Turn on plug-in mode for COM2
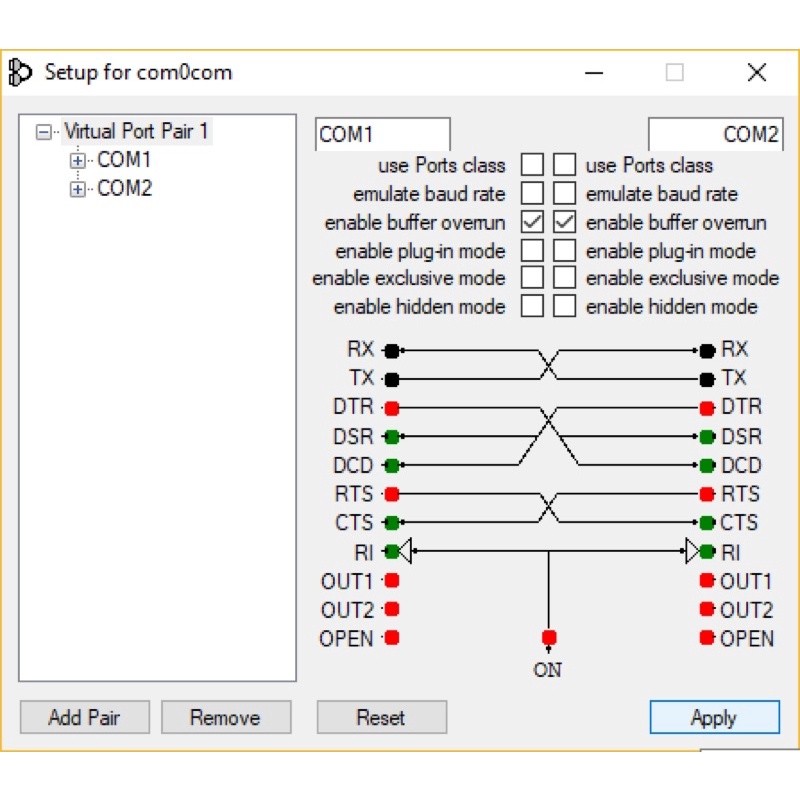Screen dimensions: 800x800 [x=565, y=251]
